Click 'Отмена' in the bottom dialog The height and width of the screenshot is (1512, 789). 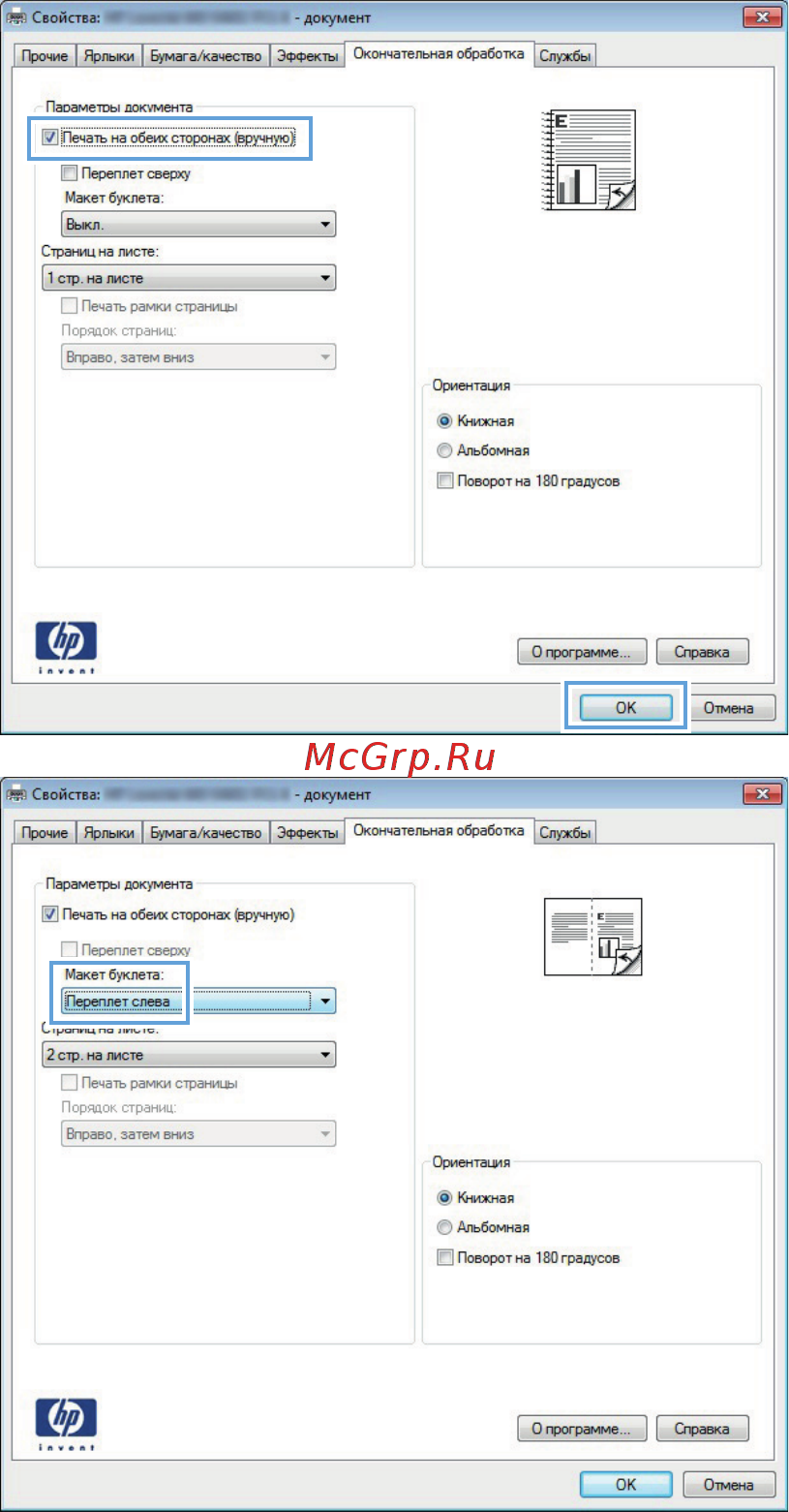pos(728,1484)
